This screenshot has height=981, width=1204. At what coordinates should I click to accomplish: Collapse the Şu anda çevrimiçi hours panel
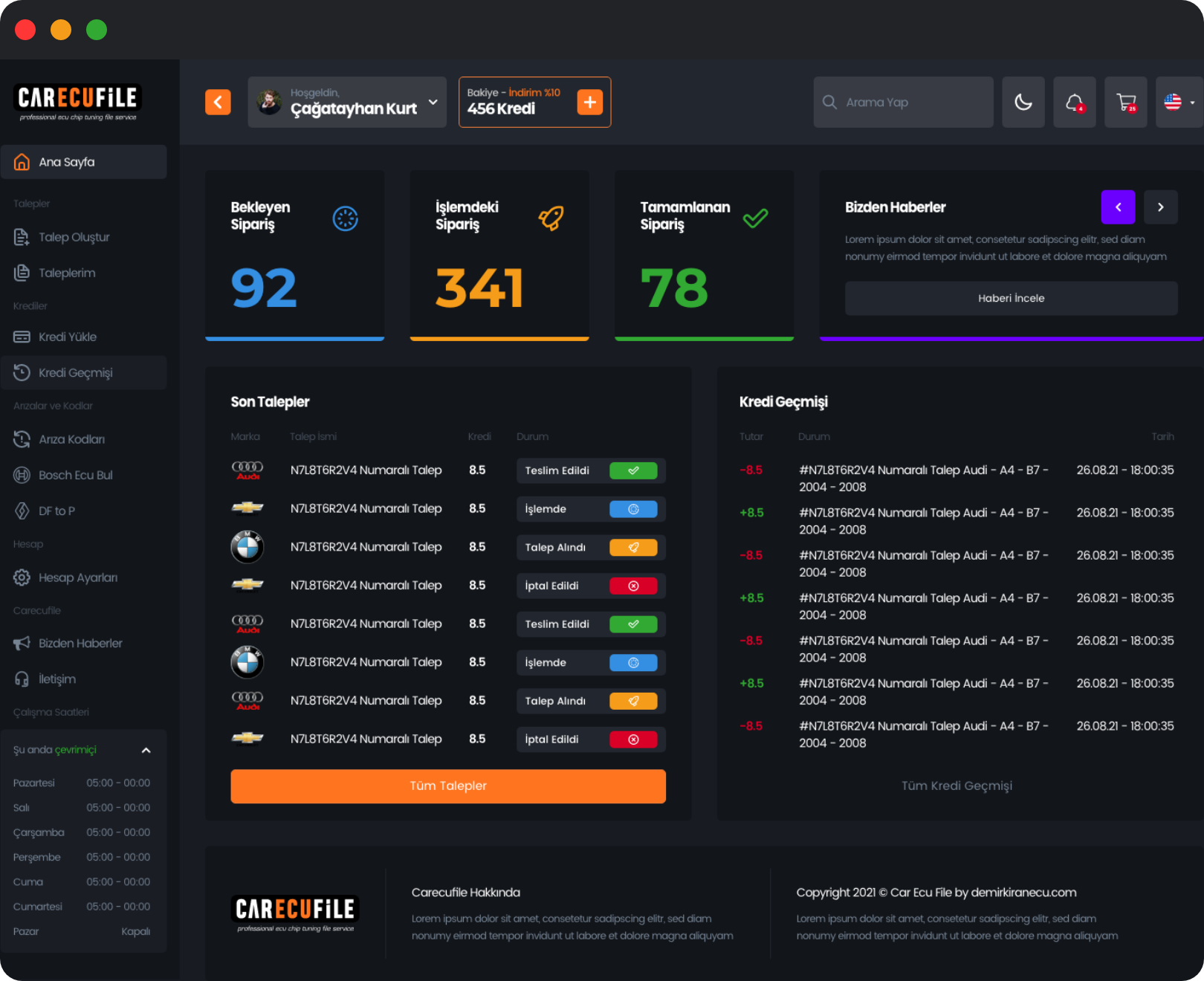click(x=146, y=751)
